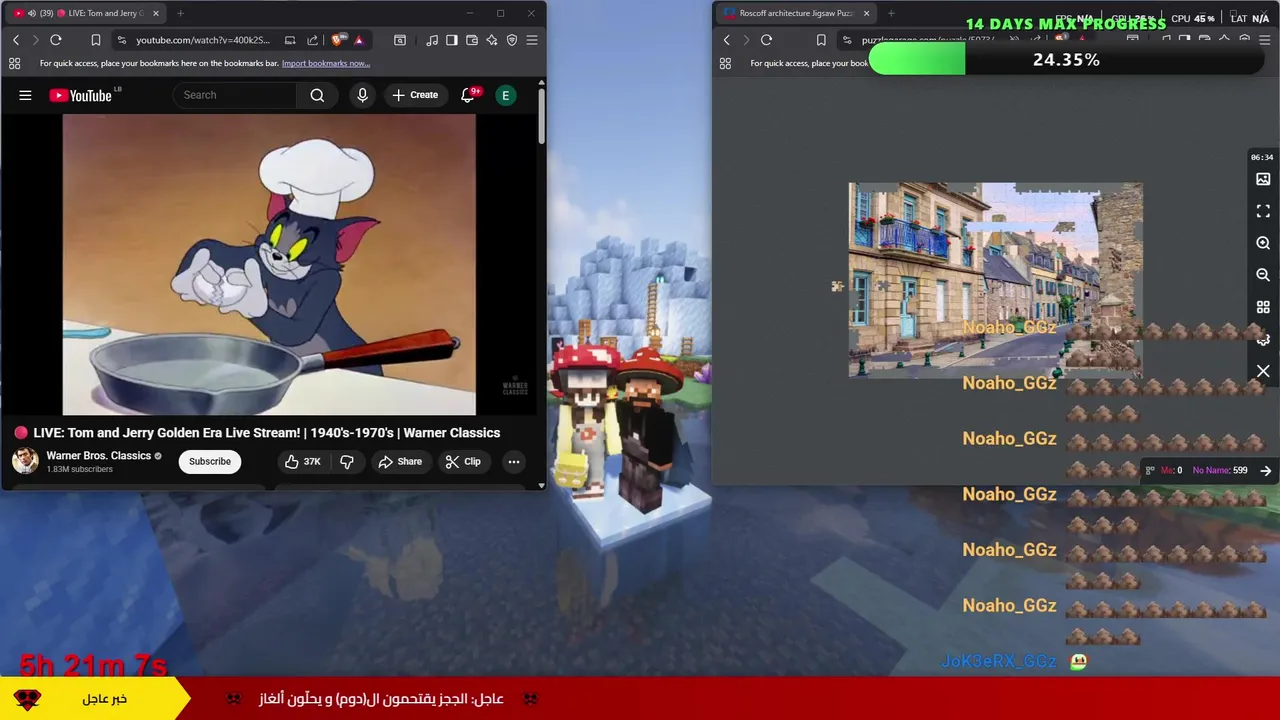This screenshot has width=1280, height=720.
Task: Open Warner Bros. Classics channel avatar
Action: click(25, 461)
